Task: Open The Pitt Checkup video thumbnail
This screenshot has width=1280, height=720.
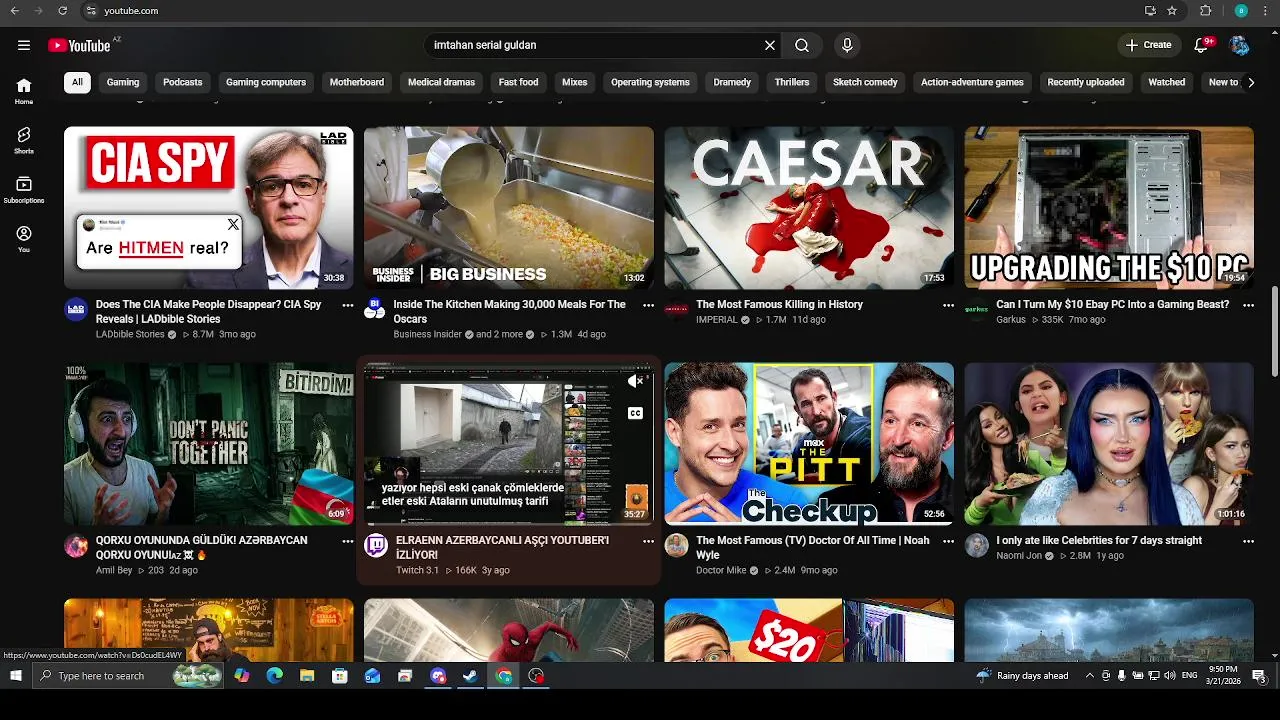Action: coord(809,444)
